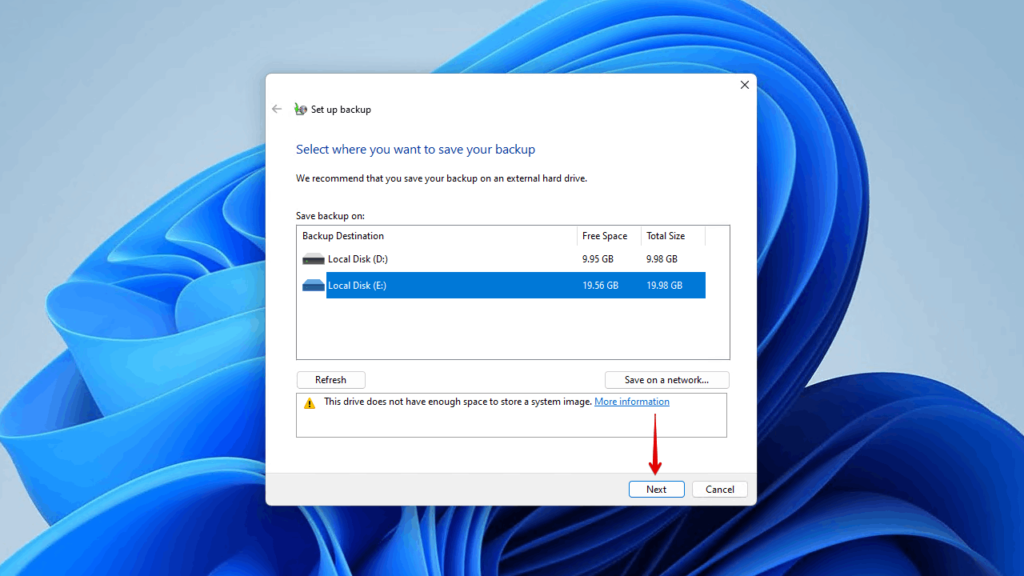Click the Set up backup wizard icon
Screen dimensions: 1024x576
[x=299, y=109]
